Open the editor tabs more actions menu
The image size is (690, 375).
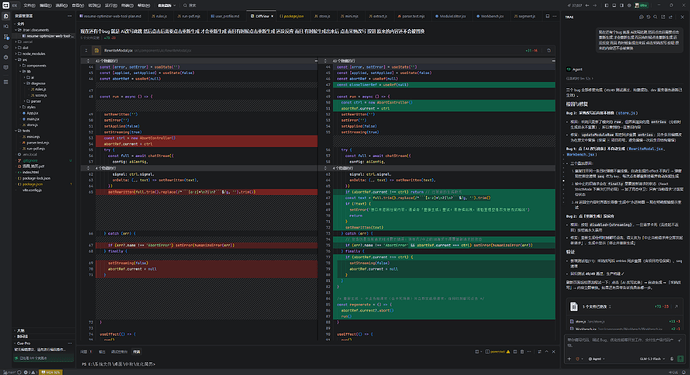(554, 16)
